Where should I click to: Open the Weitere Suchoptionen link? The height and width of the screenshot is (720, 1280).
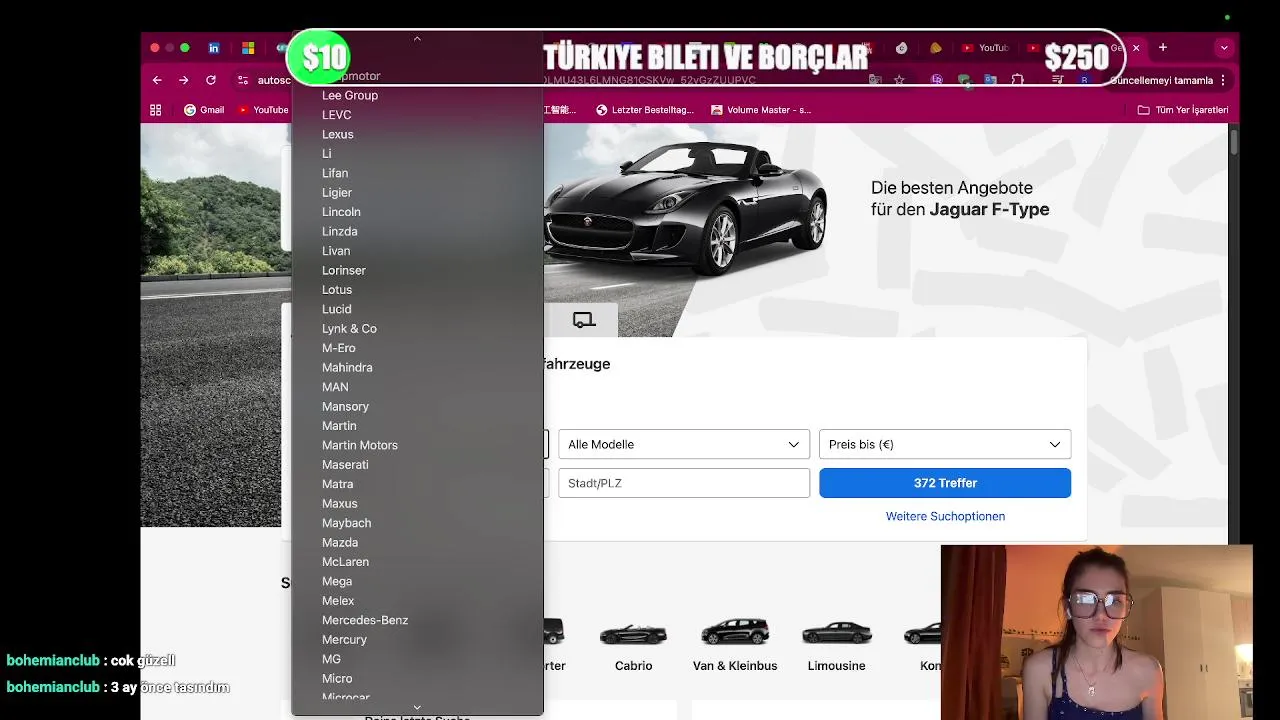(x=945, y=516)
